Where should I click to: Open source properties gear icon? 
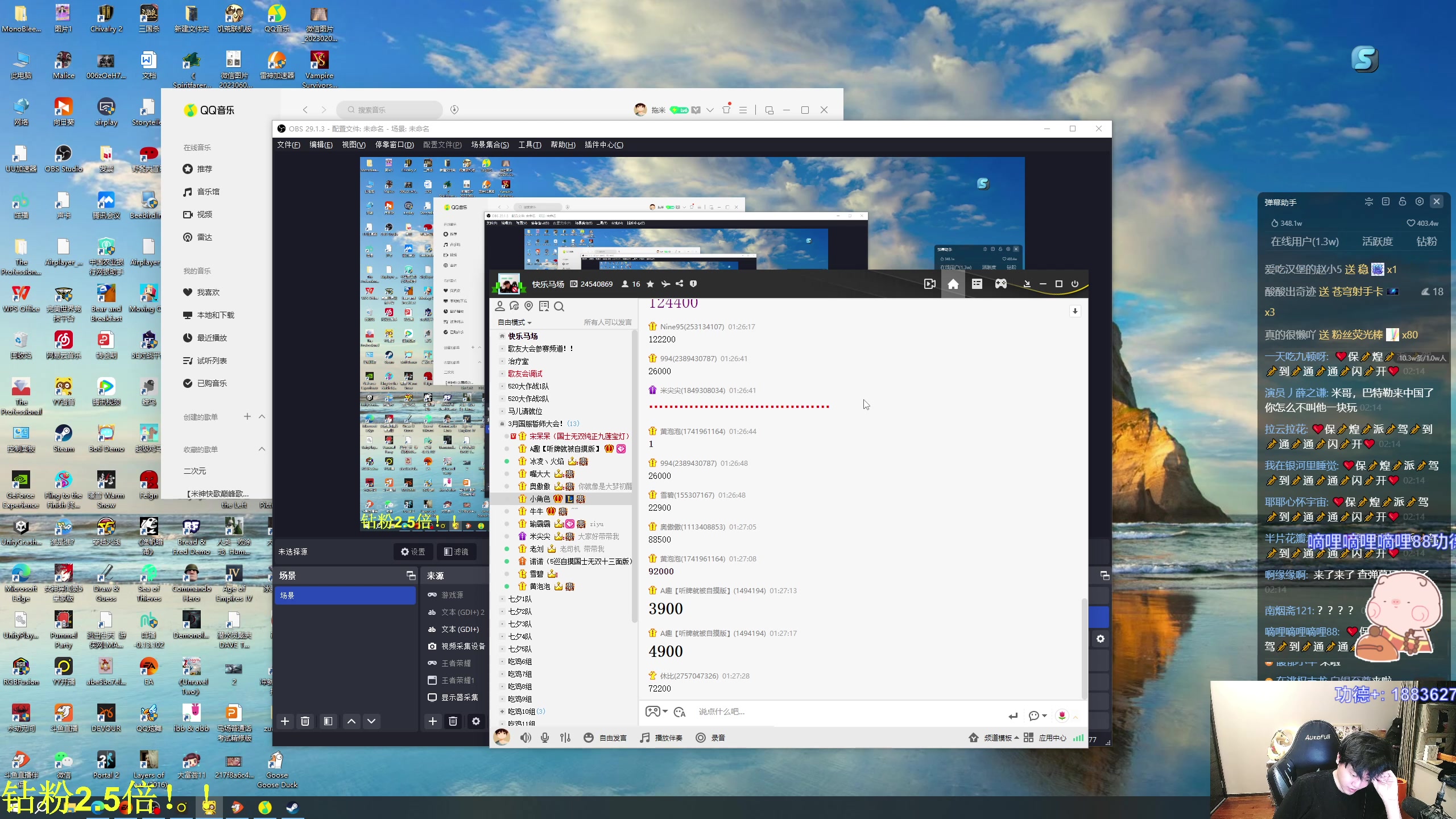click(476, 721)
